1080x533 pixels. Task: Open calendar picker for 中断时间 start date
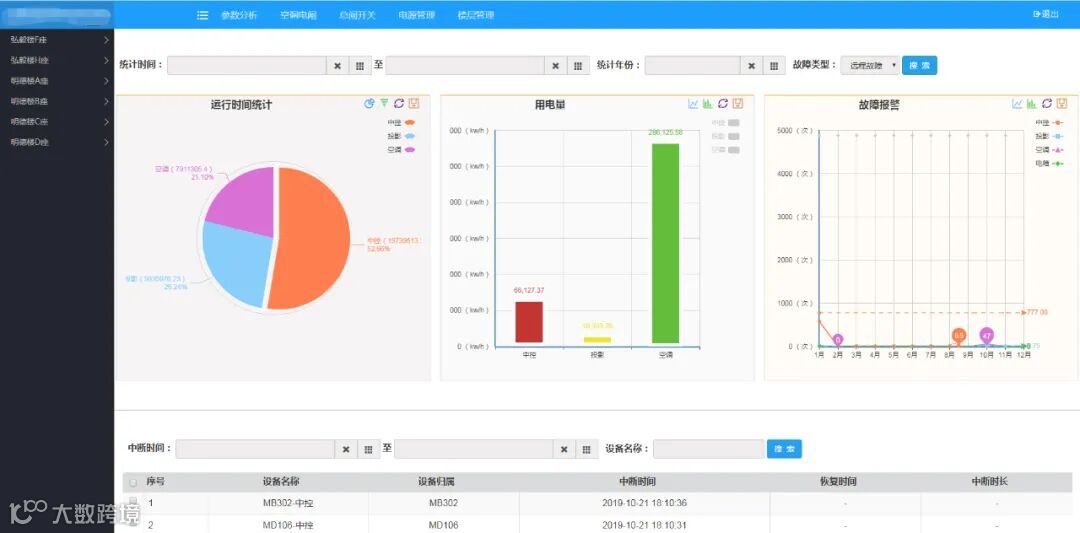click(x=368, y=450)
